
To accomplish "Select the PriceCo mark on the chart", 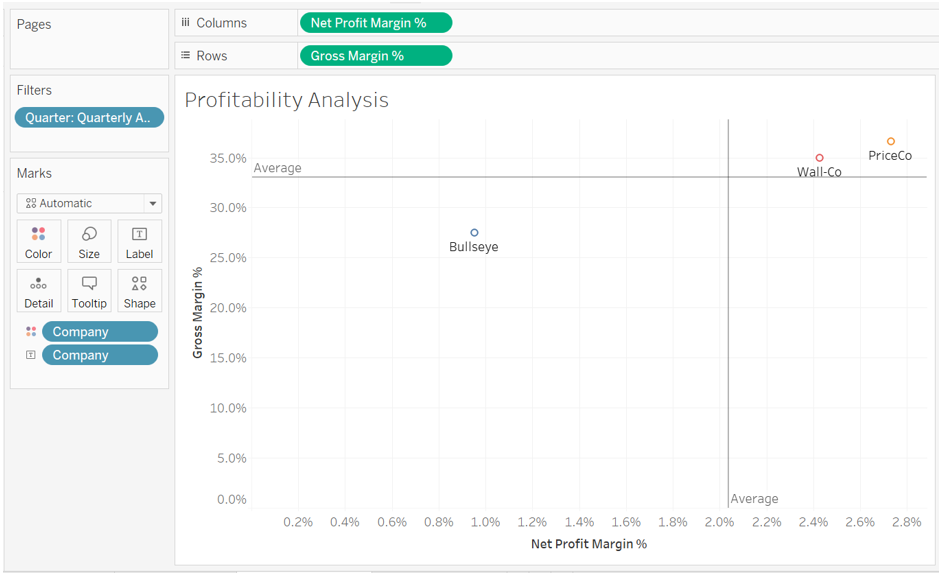I will point(890,140).
